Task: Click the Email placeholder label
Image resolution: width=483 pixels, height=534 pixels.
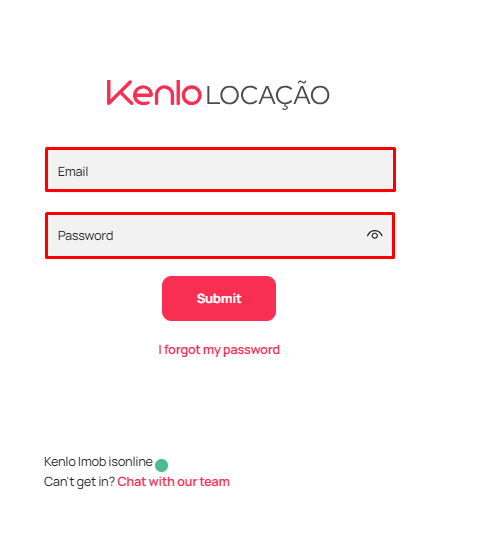Action: coord(73,172)
